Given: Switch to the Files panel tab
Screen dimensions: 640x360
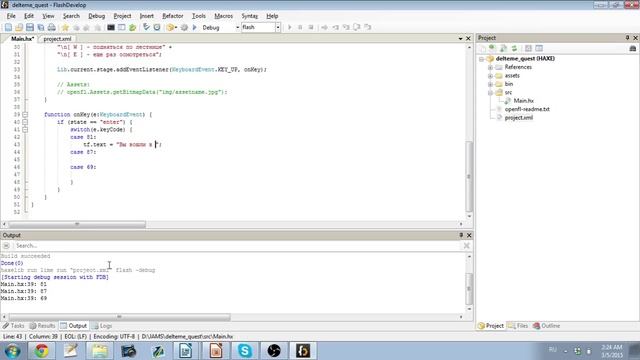Looking at the screenshot, I should click(x=518, y=326).
